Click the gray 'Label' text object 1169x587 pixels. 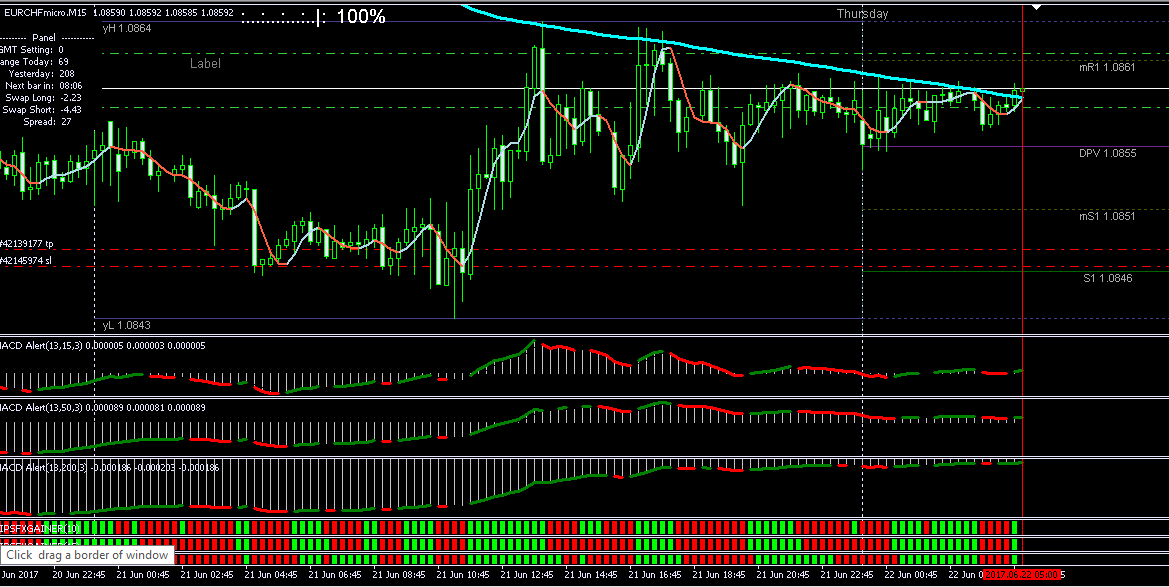[205, 63]
